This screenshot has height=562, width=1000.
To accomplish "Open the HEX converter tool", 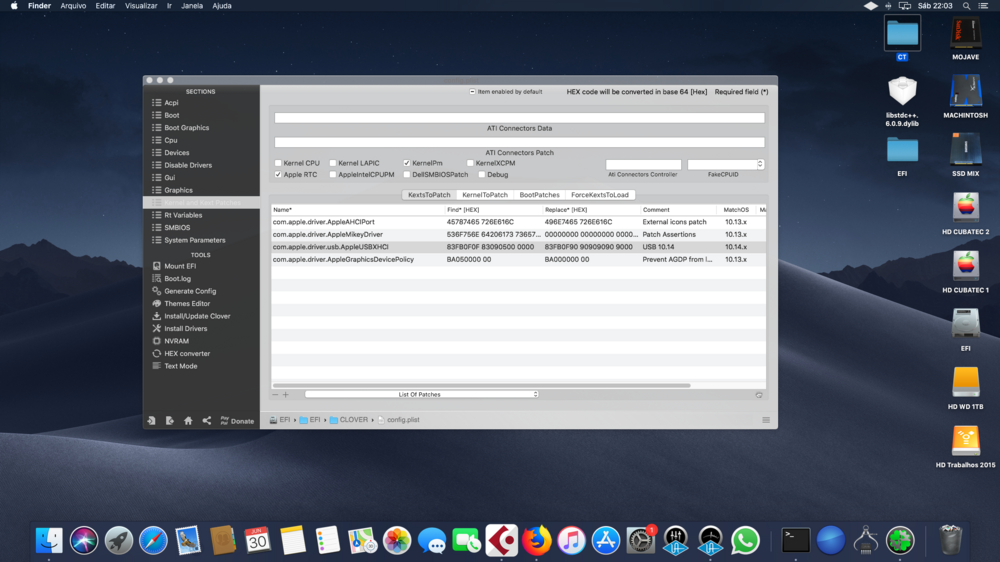I will 187,354.
